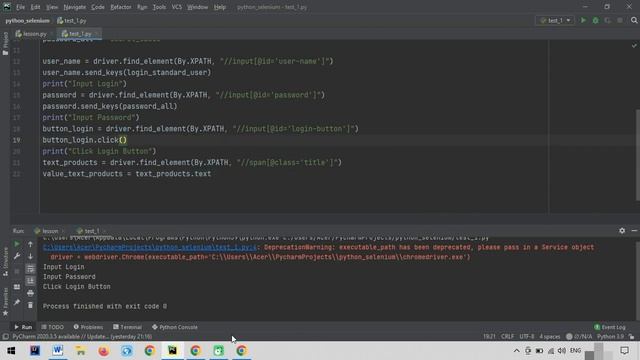Open the Problems tool window
640x360 pixels.
tap(88, 327)
